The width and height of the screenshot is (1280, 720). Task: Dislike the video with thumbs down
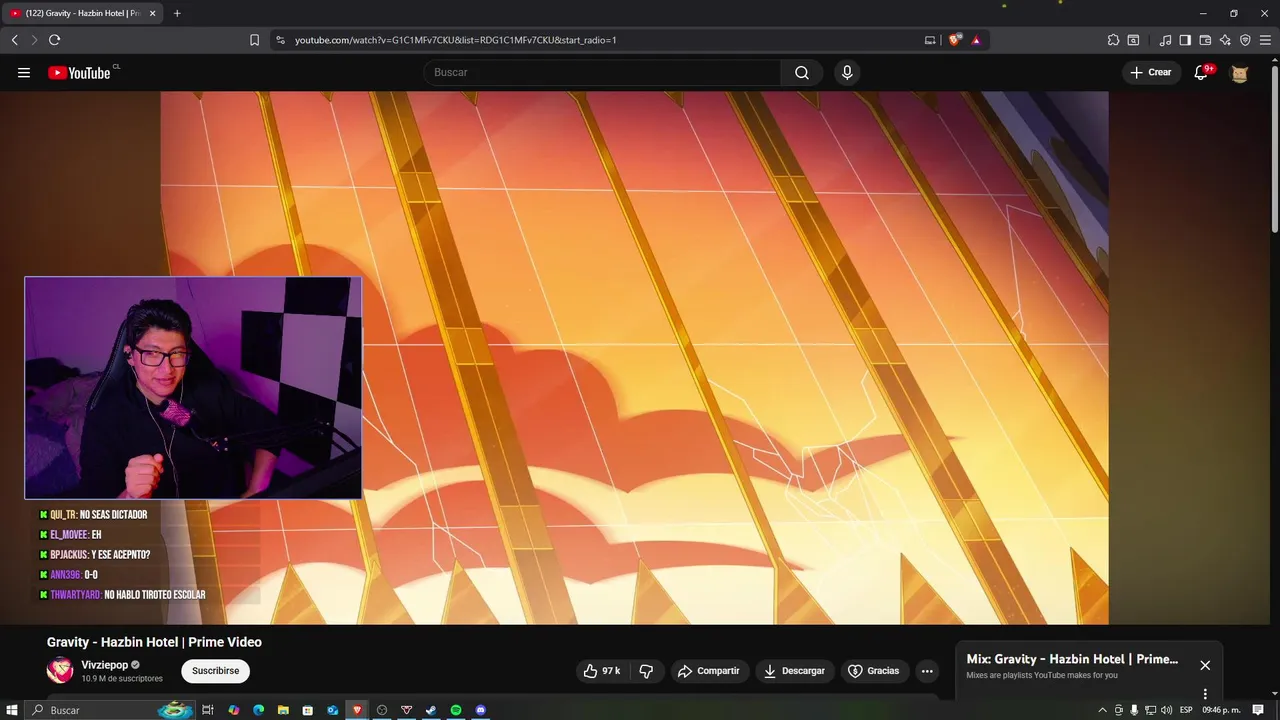[646, 671]
